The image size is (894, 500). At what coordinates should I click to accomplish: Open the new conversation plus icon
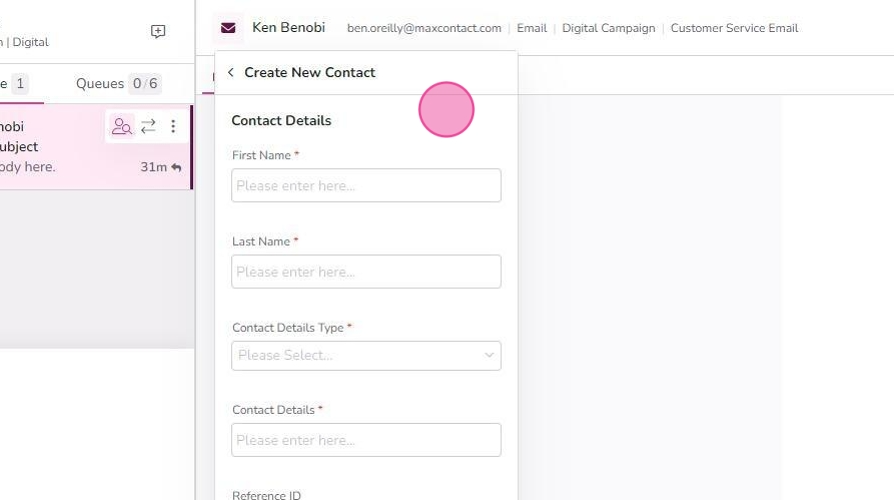tap(158, 31)
